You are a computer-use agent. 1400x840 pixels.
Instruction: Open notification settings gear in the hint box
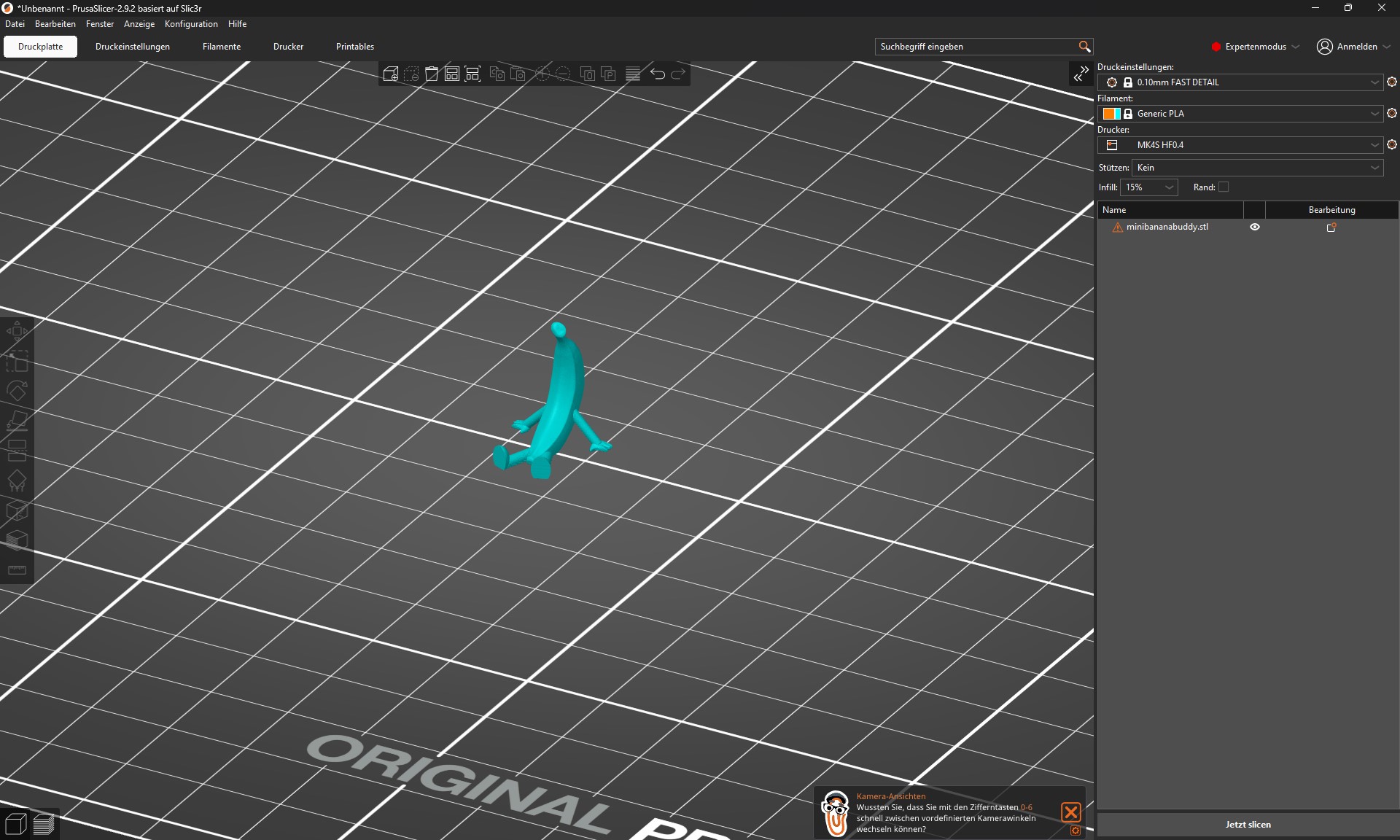[1076, 831]
